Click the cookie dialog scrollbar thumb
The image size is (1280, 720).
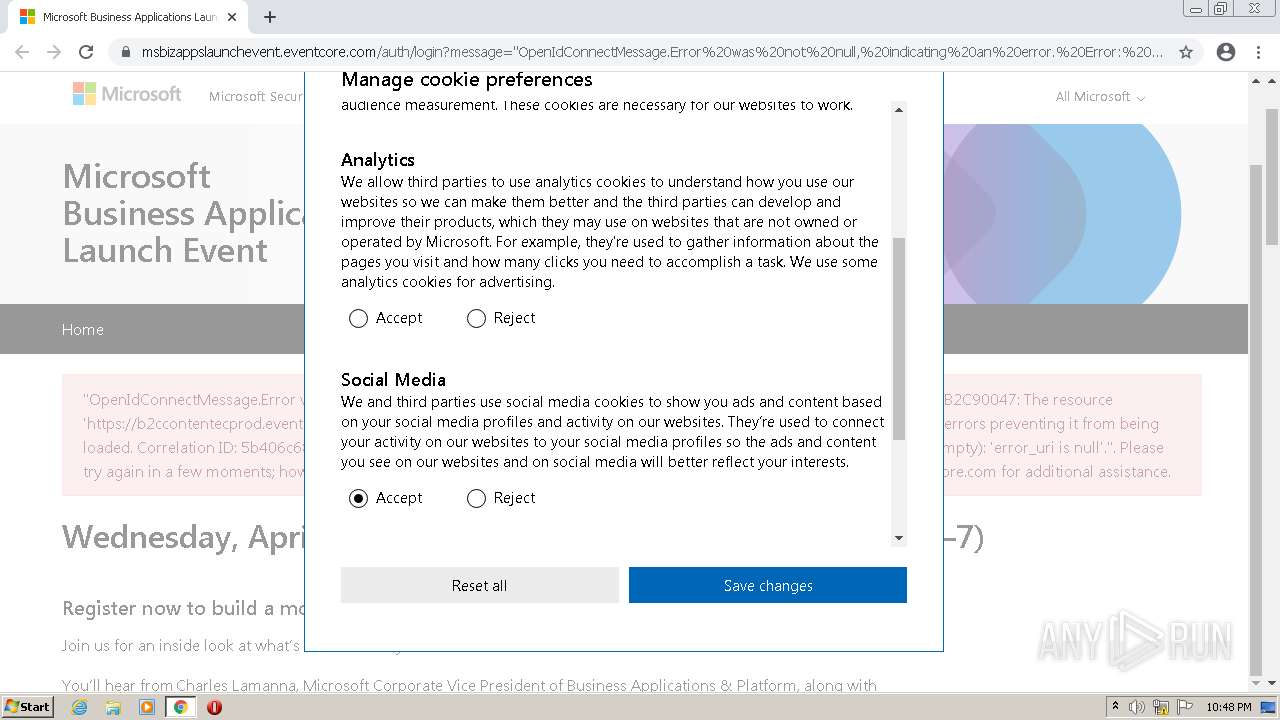click(898, 339)
